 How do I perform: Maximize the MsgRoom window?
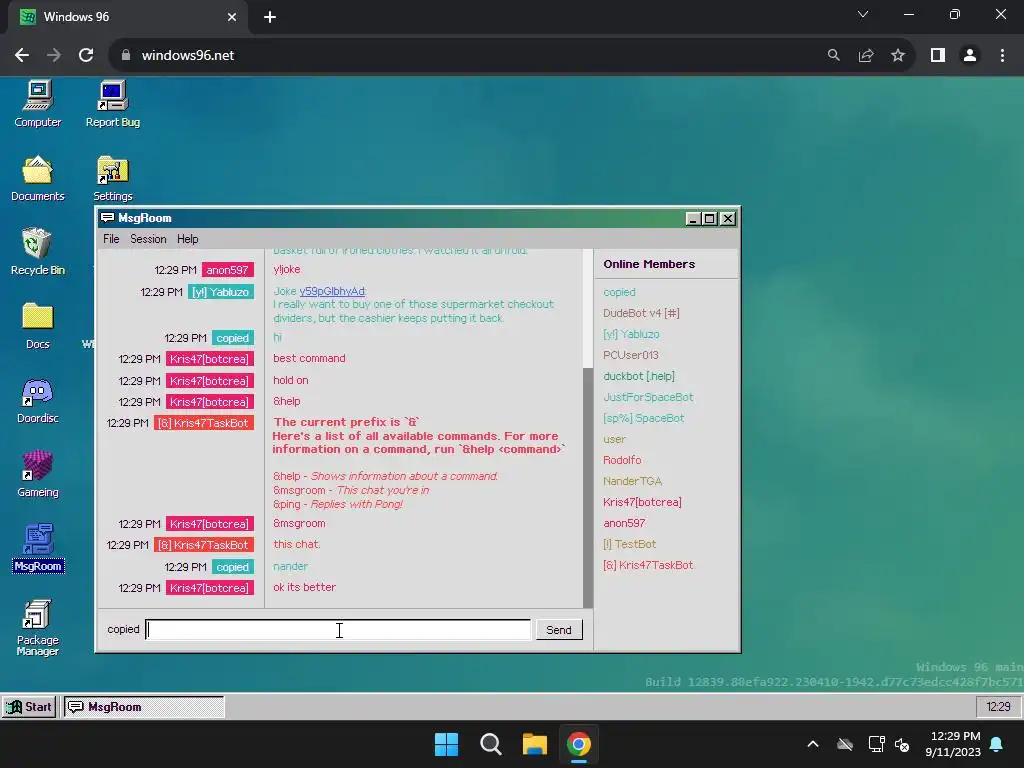[710, 218]
